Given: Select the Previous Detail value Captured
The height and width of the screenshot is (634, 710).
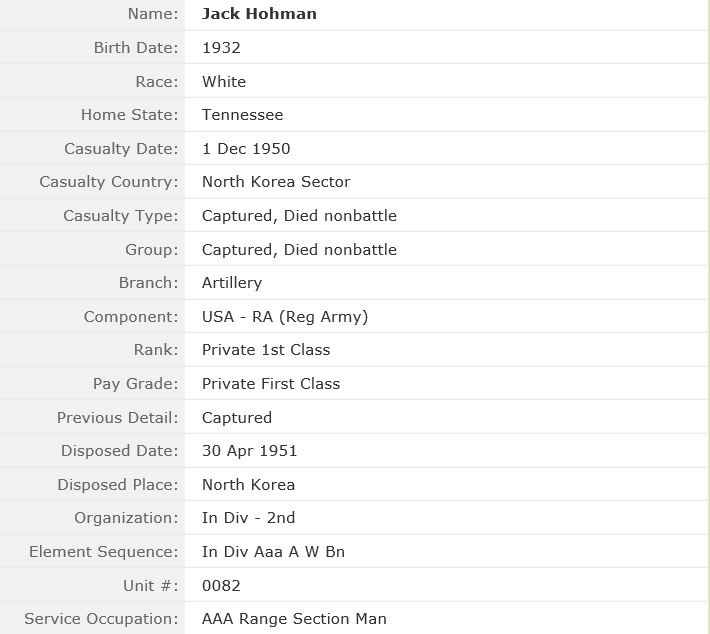Looking at the screenshot, I should 237,417.
